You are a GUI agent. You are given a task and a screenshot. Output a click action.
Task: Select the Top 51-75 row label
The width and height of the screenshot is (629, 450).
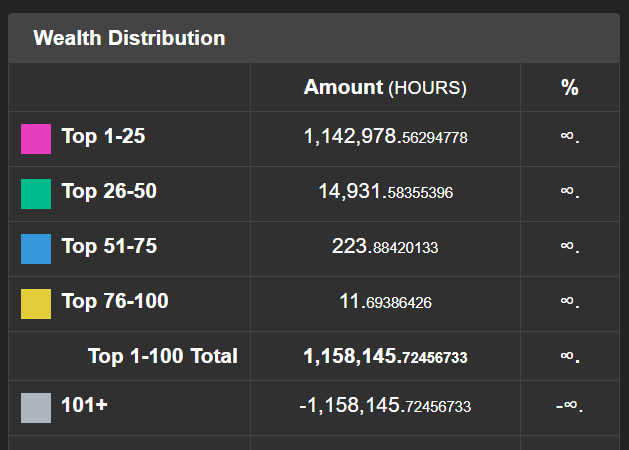click(x=109, y=246)
